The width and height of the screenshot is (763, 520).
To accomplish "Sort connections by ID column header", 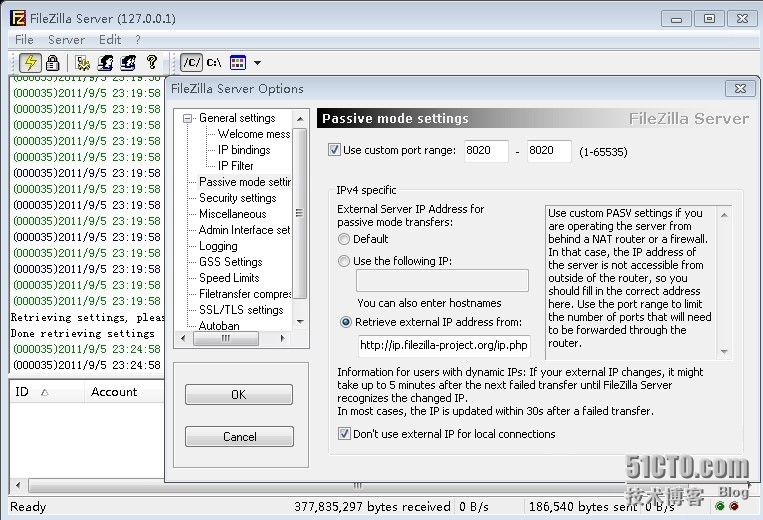I will (47, 392).
